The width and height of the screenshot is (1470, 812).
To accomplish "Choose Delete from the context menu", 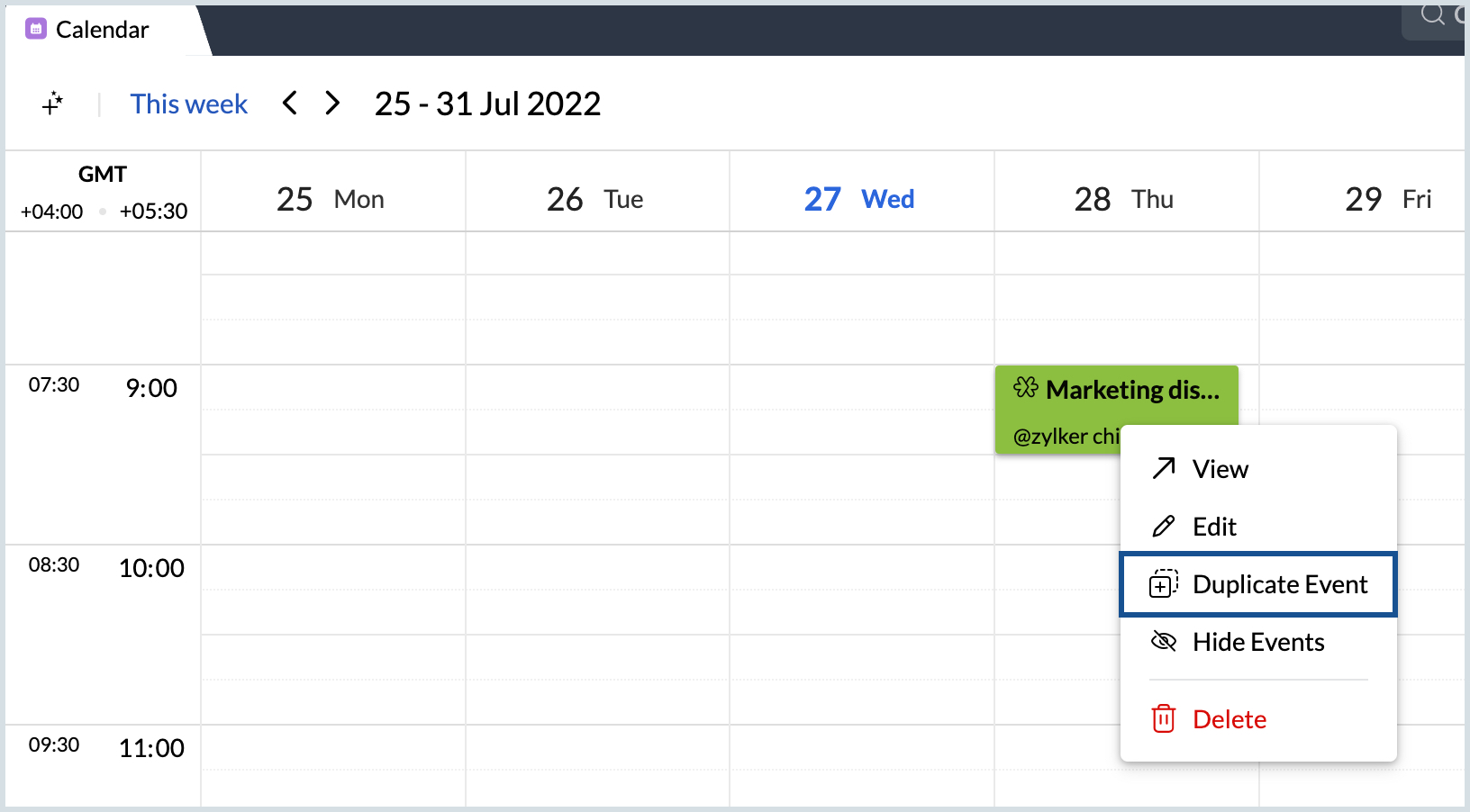I will click(1229, 719).
